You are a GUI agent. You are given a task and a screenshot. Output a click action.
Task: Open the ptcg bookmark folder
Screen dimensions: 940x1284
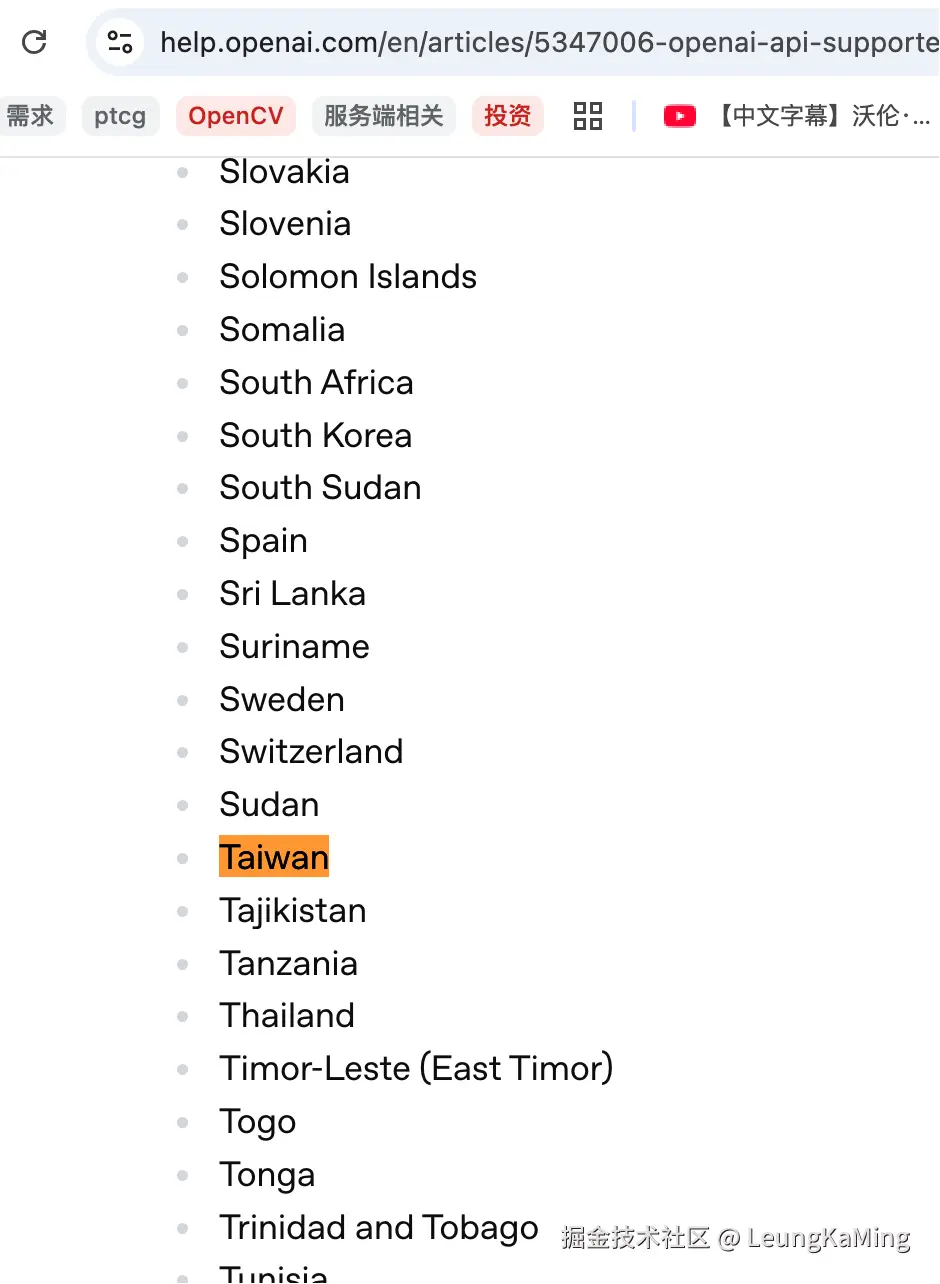(x=120, y=116)
